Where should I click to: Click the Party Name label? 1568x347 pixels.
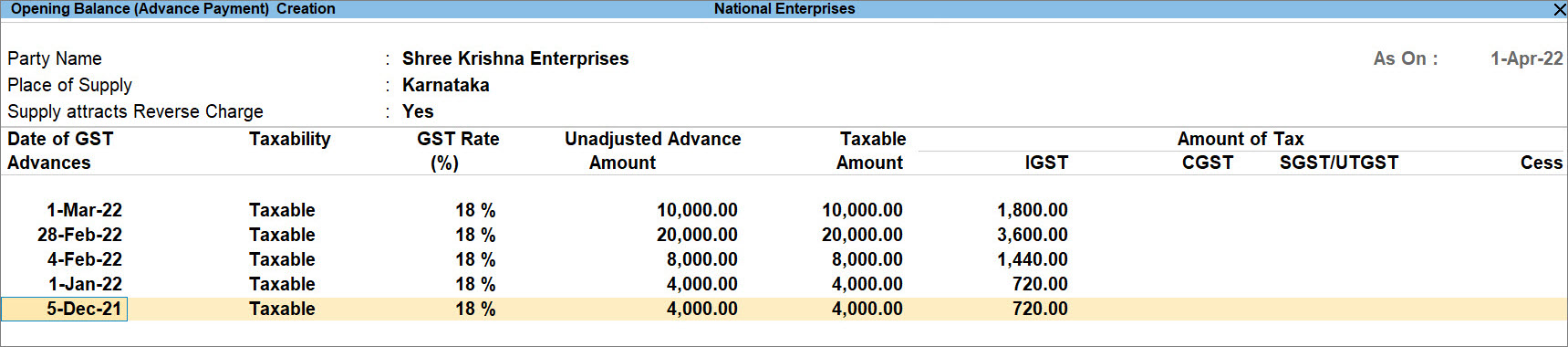coord(55,58)
